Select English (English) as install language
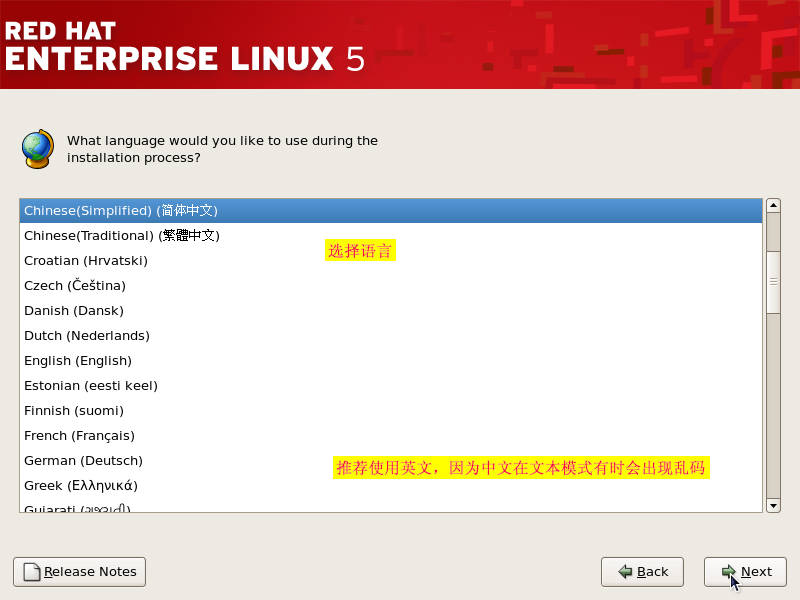The height and width of the screenshot is (600, 800). pyautogui.click(x=391, y=361)
